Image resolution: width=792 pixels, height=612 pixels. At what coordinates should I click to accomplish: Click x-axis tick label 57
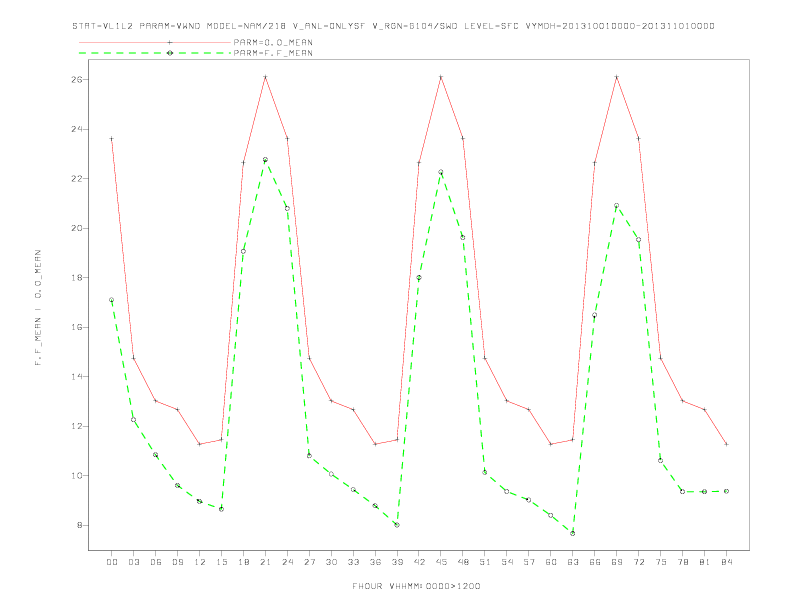pyautogui.click(x=528, y=562)
